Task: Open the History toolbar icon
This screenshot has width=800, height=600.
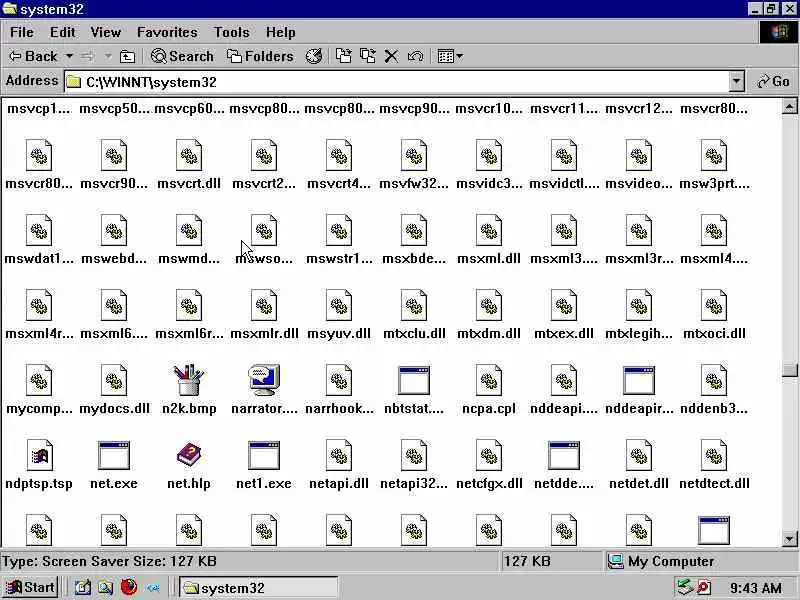Action: (x=314, y=56)
